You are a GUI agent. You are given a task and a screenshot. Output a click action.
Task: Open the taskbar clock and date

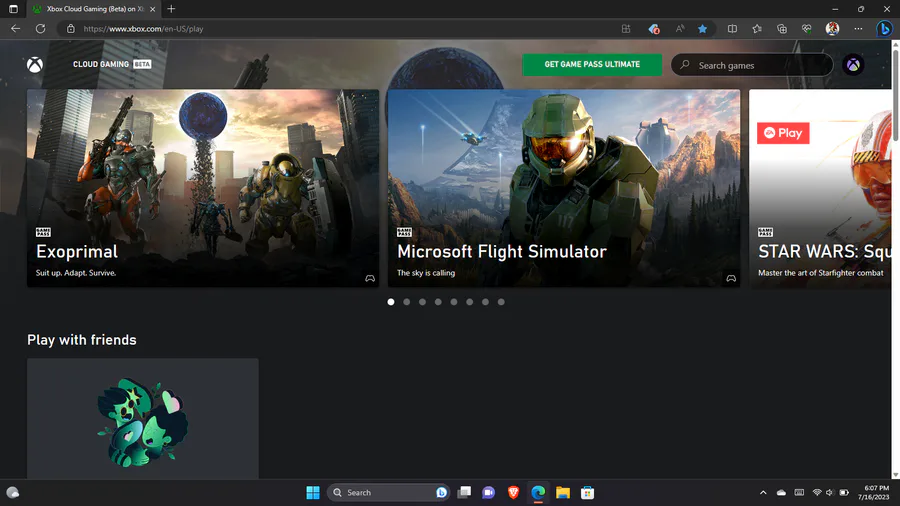click(874, 492)
